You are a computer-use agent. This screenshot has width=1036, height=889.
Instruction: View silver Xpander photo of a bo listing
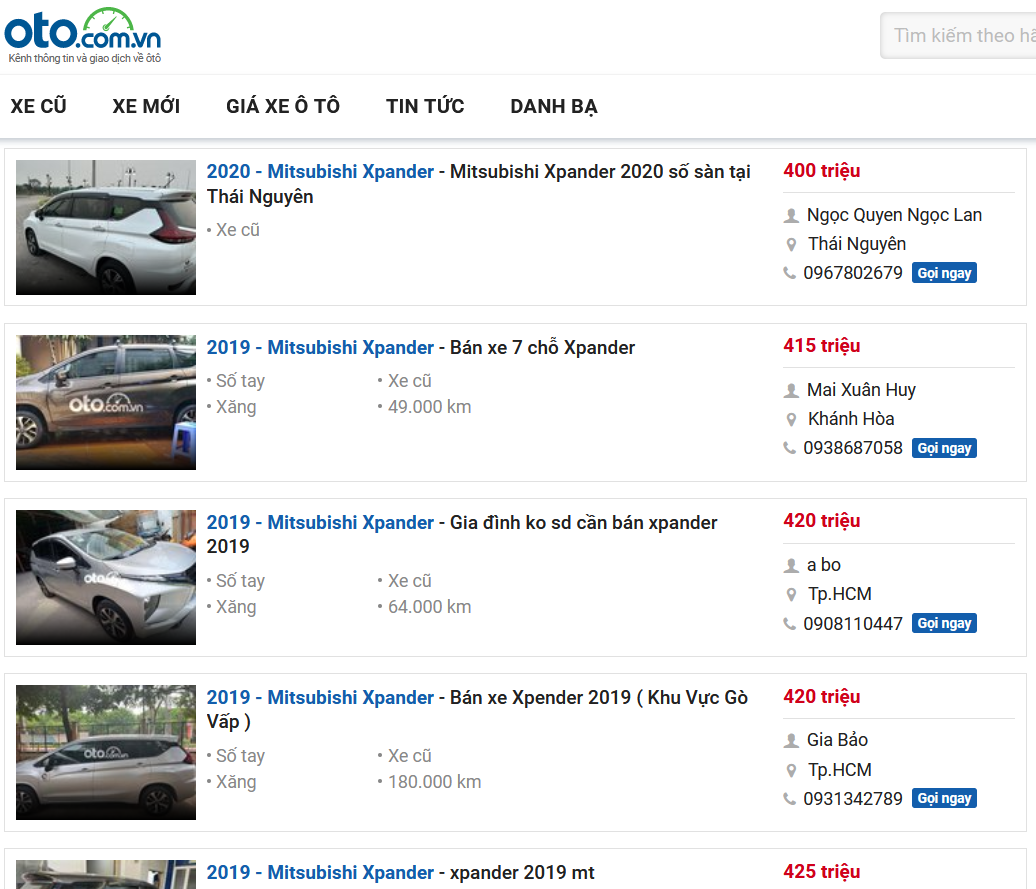pyautogui.click(x=106, y=577)
